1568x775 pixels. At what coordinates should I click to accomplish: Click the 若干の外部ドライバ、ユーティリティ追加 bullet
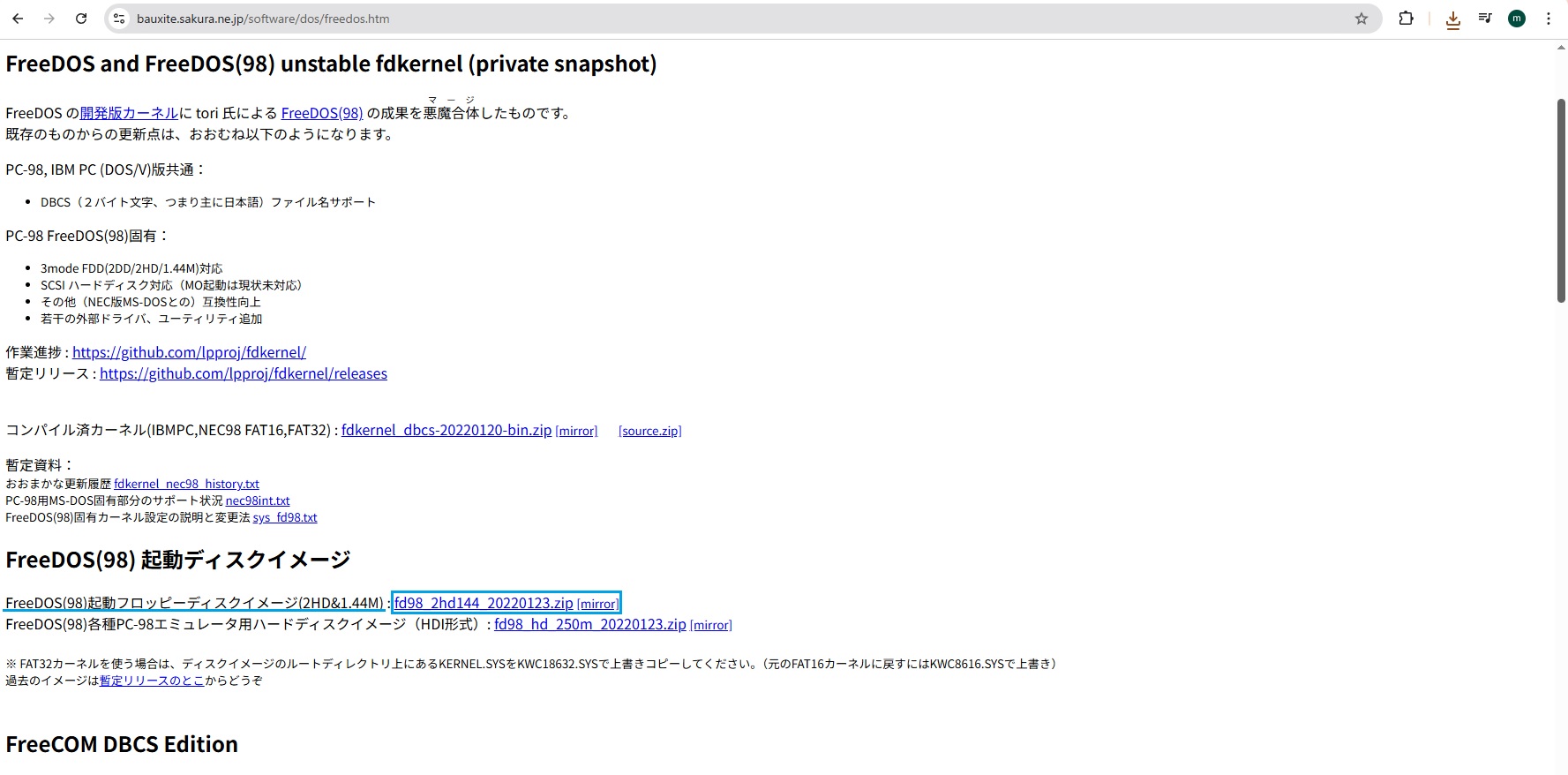tap(152, 319)
